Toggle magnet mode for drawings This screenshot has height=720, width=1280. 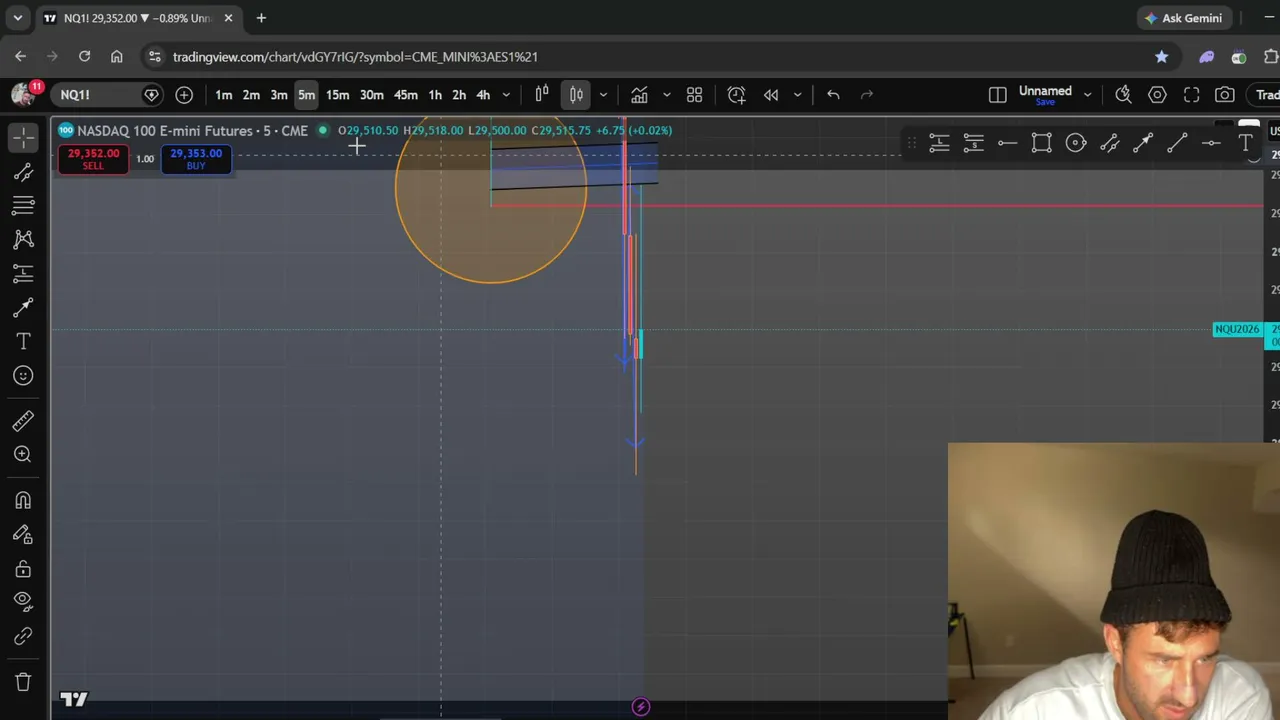click(x=23, y=501)
